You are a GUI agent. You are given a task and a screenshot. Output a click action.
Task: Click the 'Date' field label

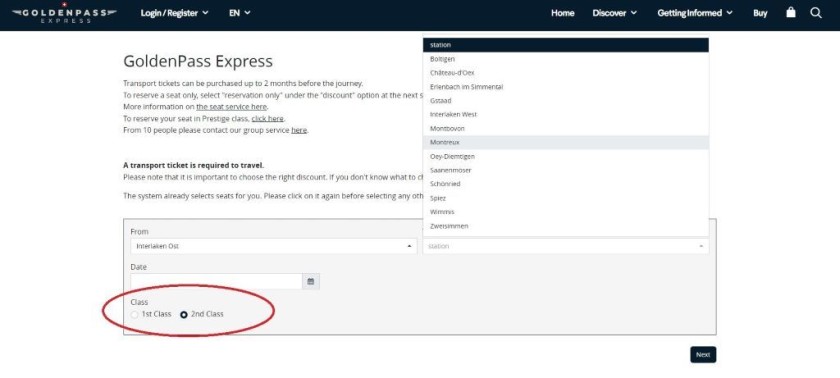(x=138, y=267)
